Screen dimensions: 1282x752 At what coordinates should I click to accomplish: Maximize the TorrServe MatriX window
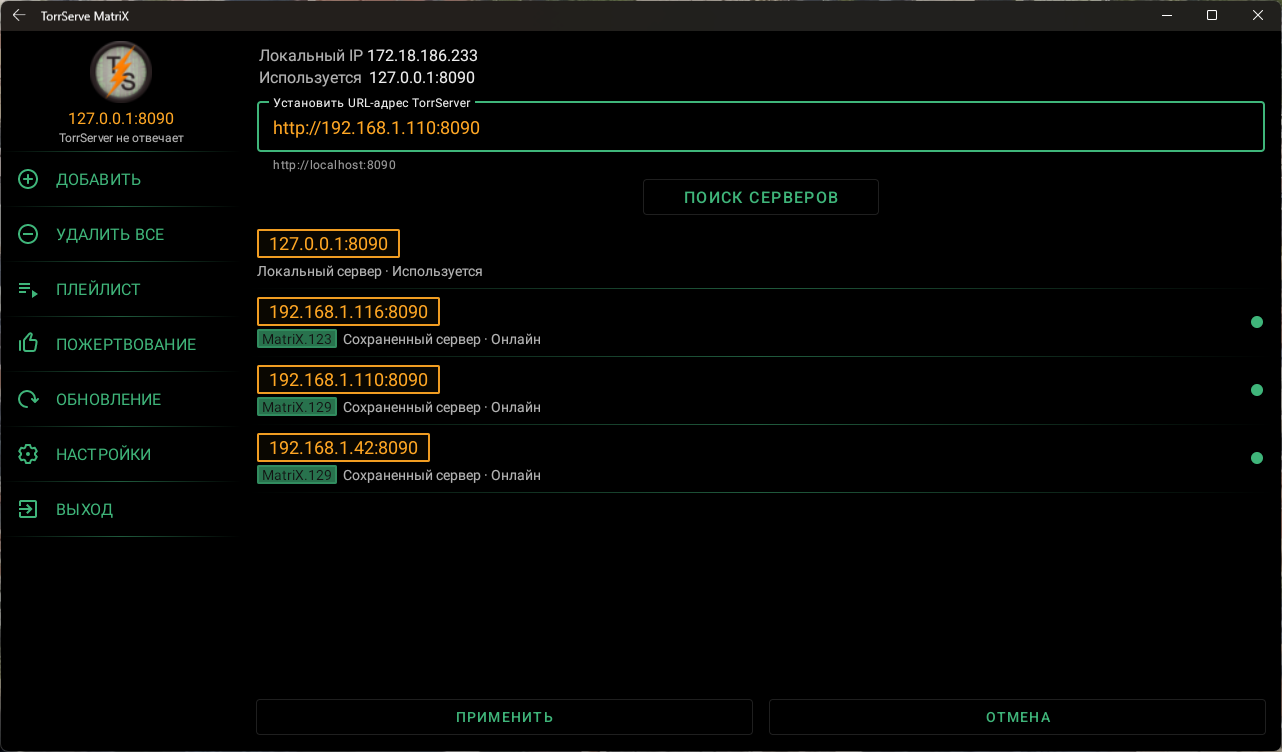click(1212, 15)
